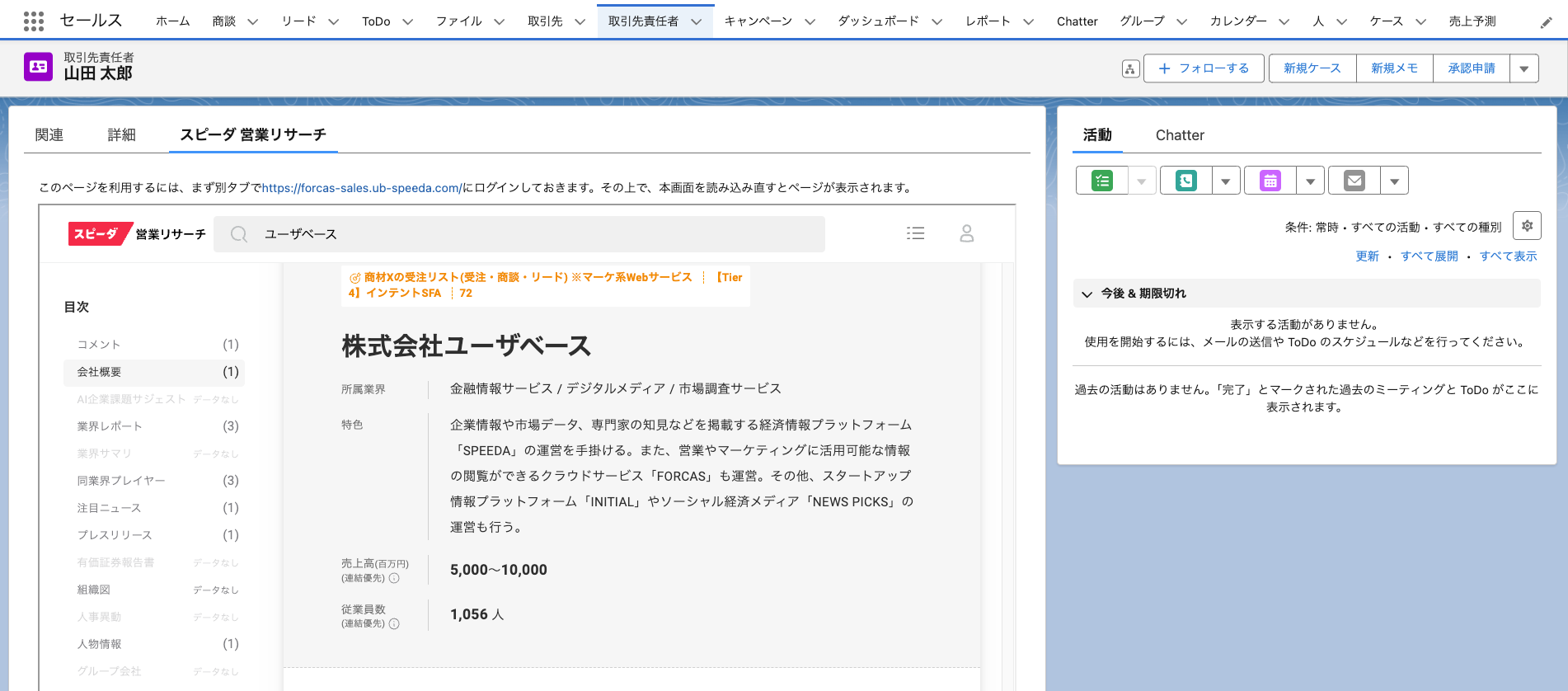Click the スピーダ 営業リサーチ logo
This screenshot has height=691, width=1568.
(x=137, y=234)
